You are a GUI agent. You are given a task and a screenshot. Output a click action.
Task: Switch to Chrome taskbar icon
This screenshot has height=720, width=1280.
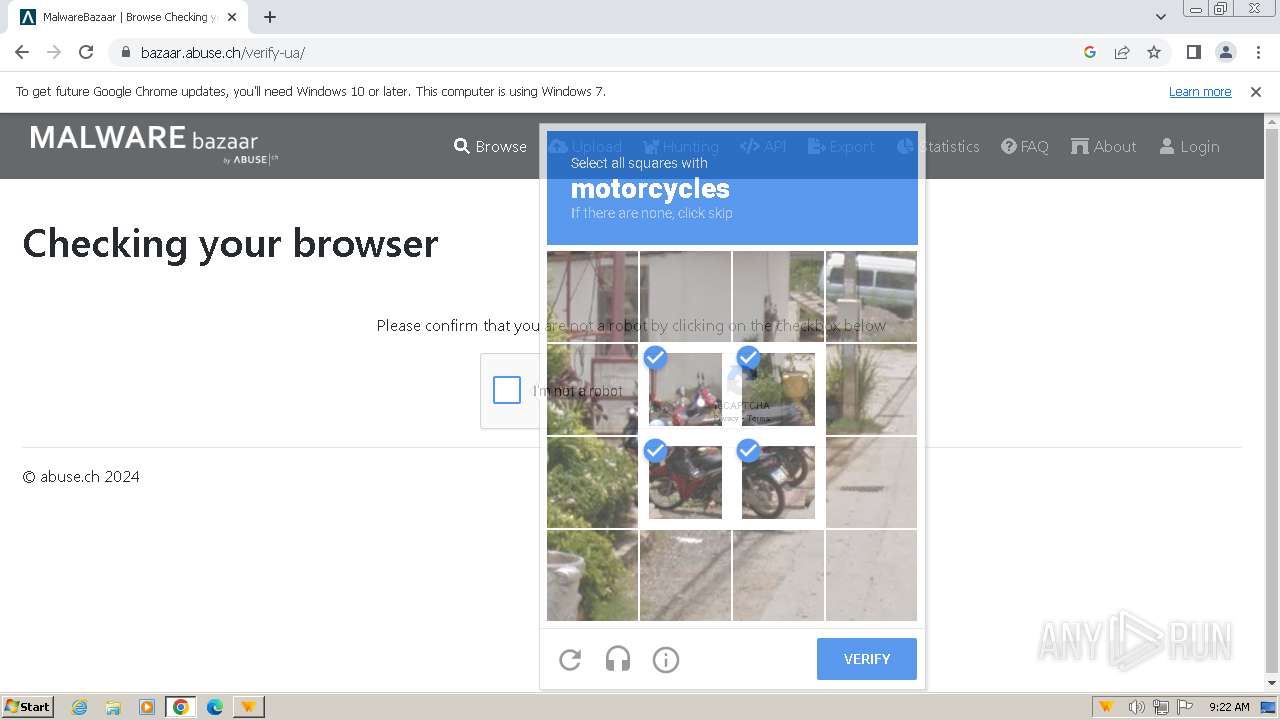tap(181, 706)
